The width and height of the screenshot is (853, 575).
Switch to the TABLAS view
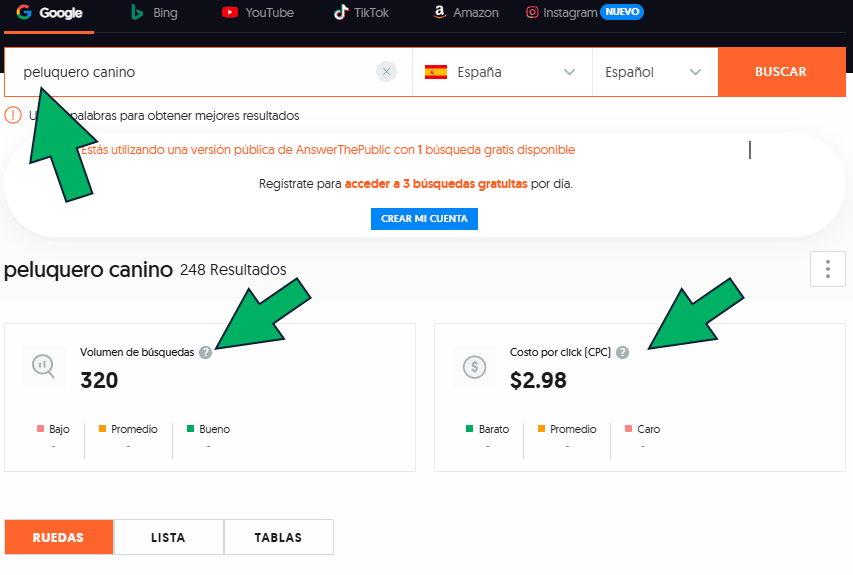(x=278, y=537)
